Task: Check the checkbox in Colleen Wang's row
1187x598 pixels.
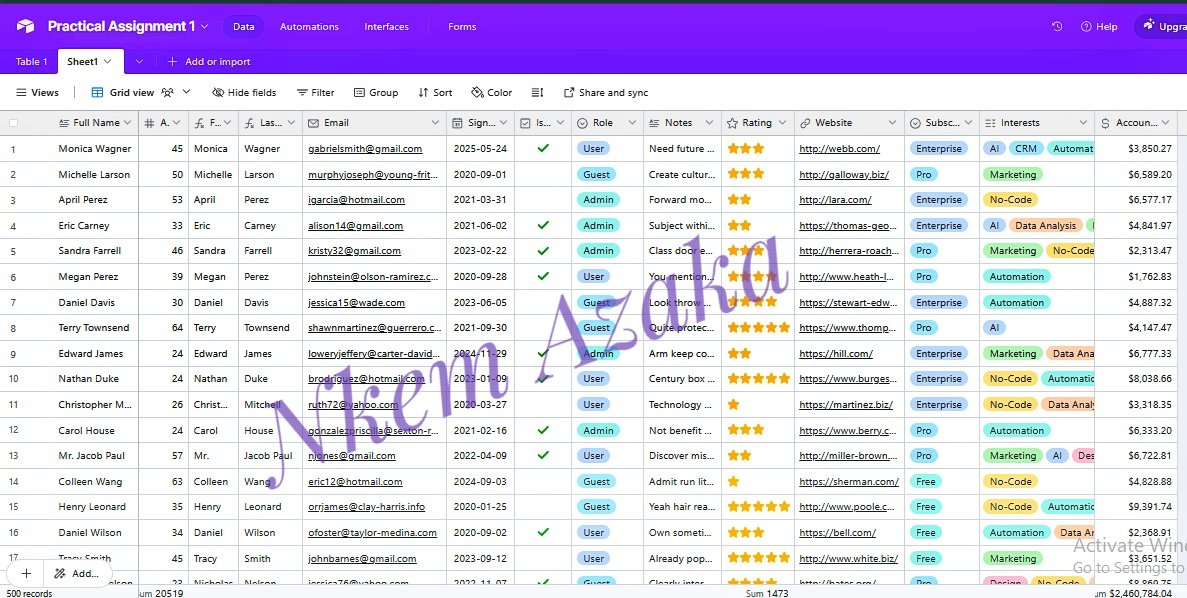Action: [543, 481]
